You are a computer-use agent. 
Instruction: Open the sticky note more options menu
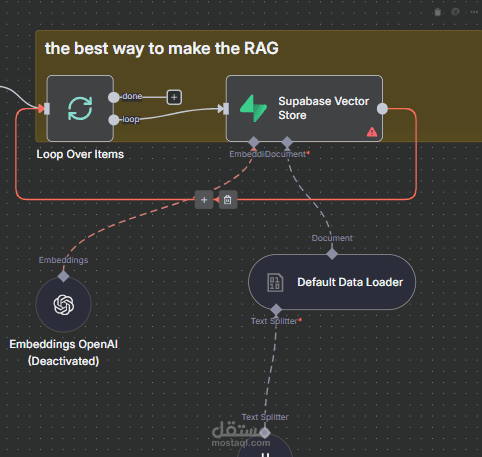click(474, 12)
